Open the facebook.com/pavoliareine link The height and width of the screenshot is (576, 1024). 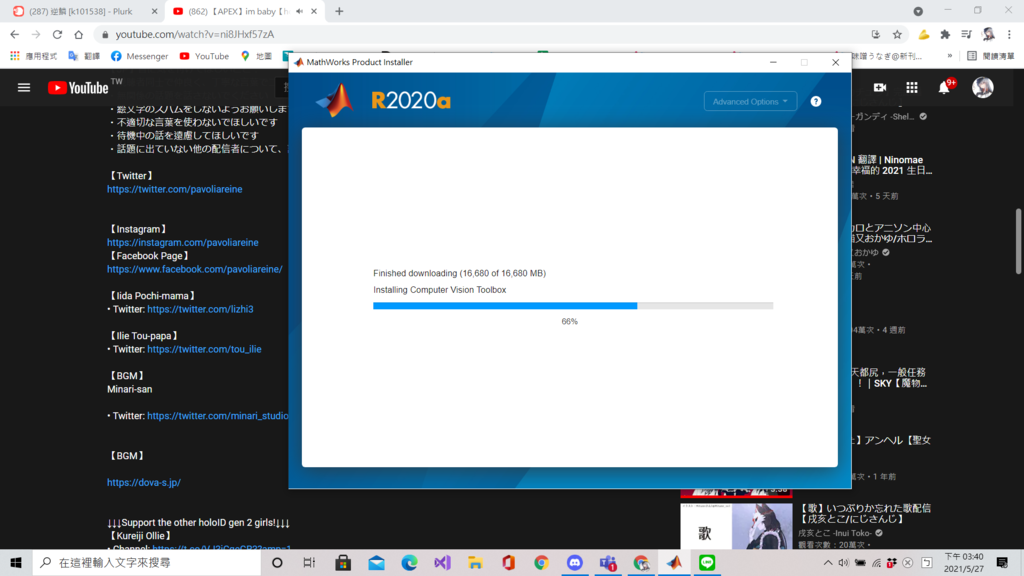[195, 269]
